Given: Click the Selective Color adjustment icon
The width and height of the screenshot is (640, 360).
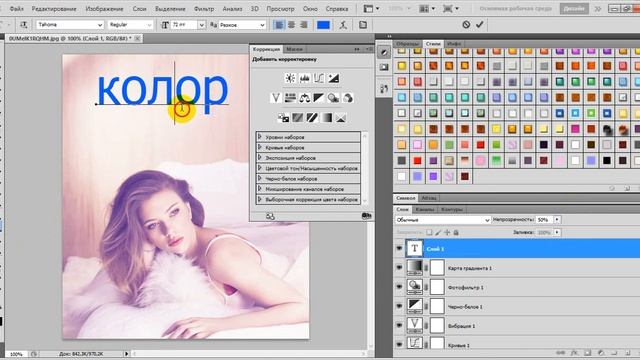Looking at the screenshot, I should (341, 118).
